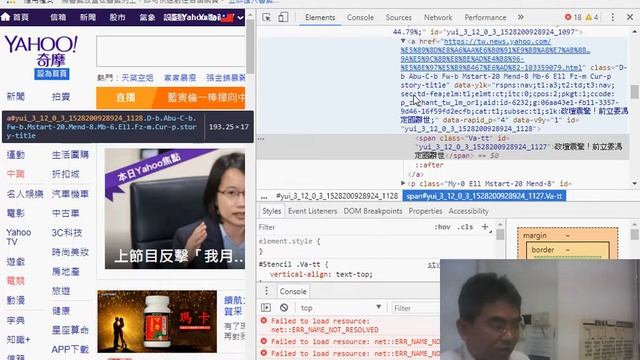Screen dimensions: 640x360
Task: Open 新聞 in the Yahoo top bar
Action: coord(88,18)
